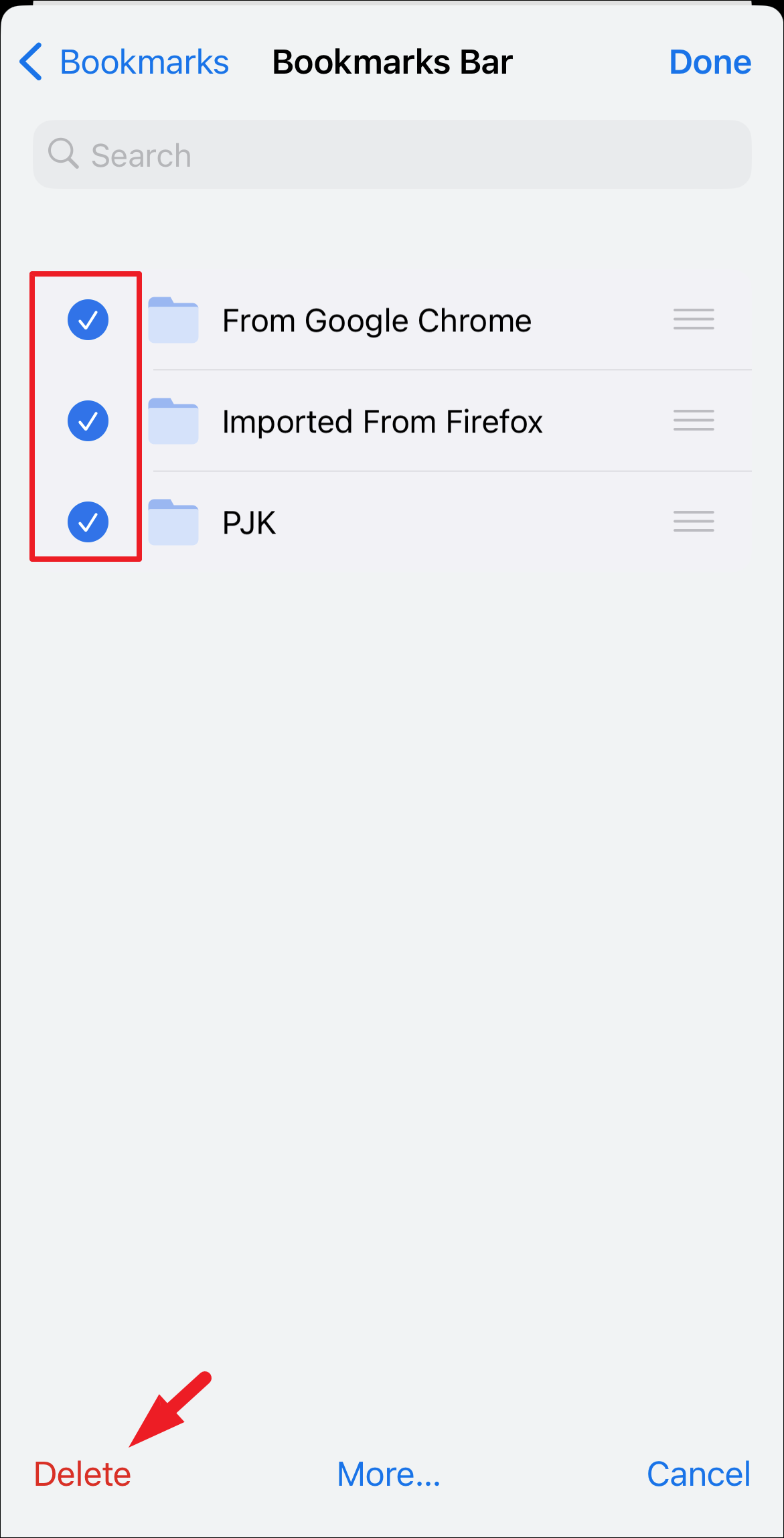Grab the reorder handle for PJK
Screen dimensions: 784x1538
(693, 522)
